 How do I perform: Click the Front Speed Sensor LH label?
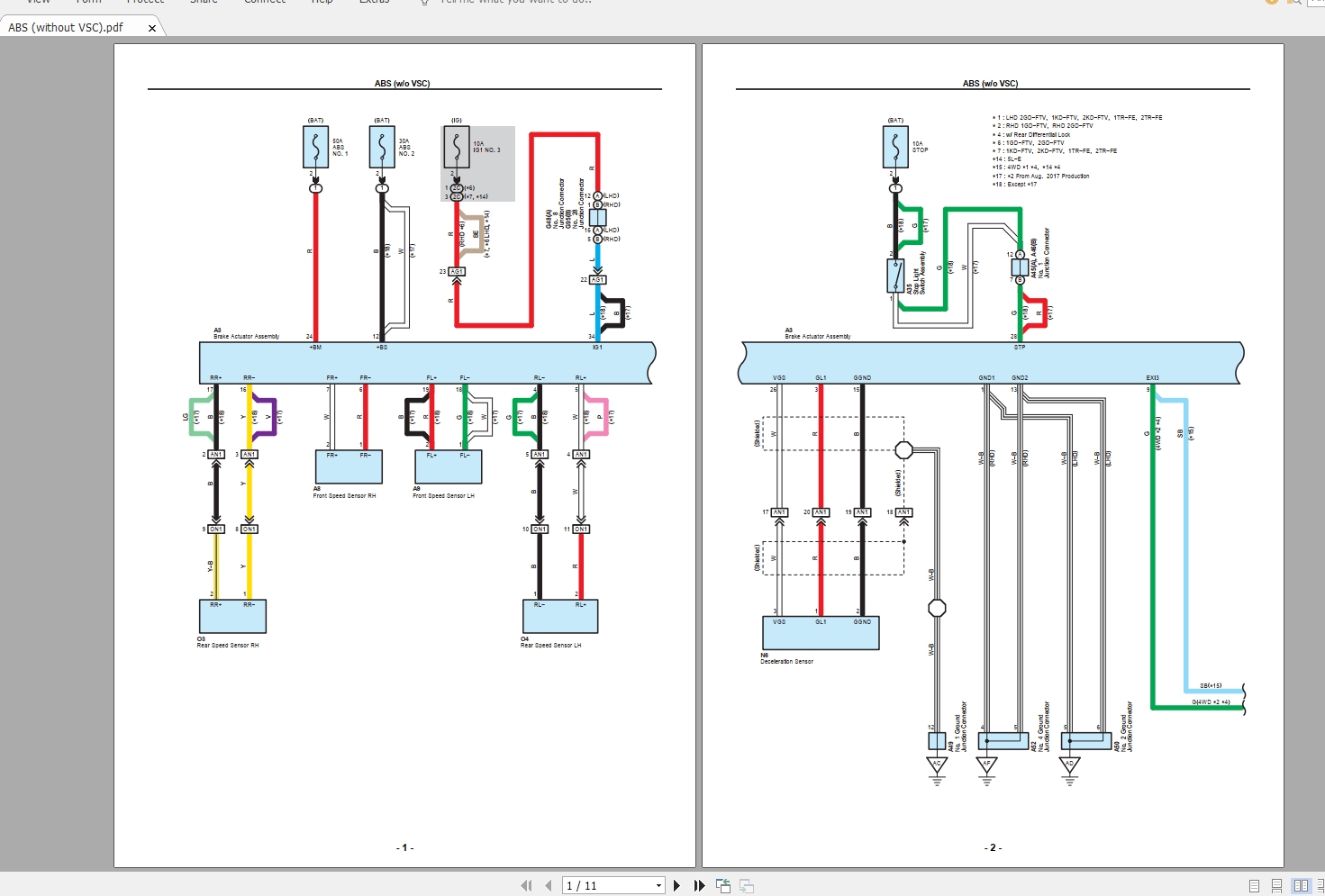(x=443, y=496)
